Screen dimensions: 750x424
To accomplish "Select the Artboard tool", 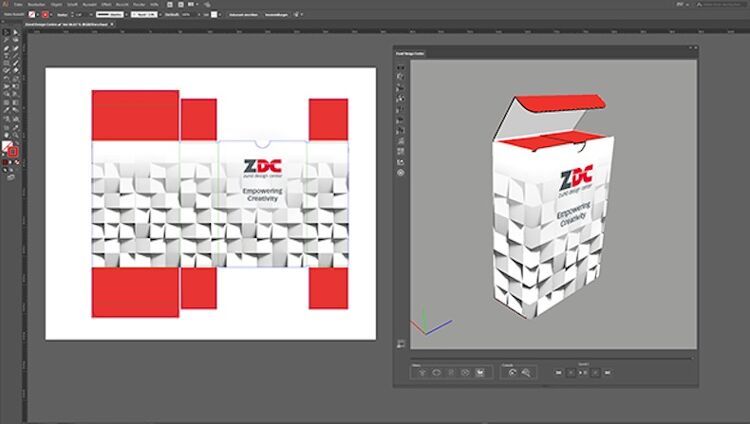I will (6, 127).
